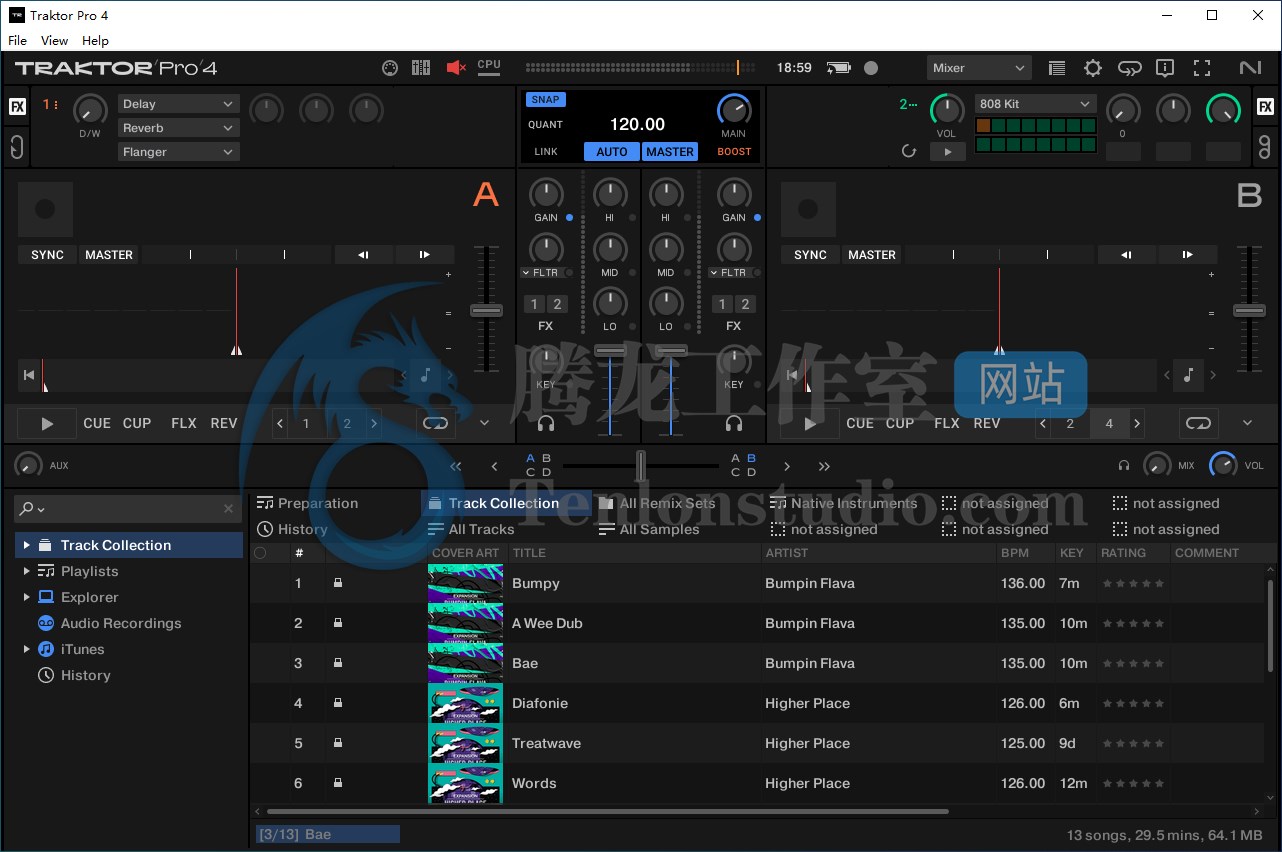Toggle the loop icon on Deck A
The image size is (1282, 852).
coord(435,424)
